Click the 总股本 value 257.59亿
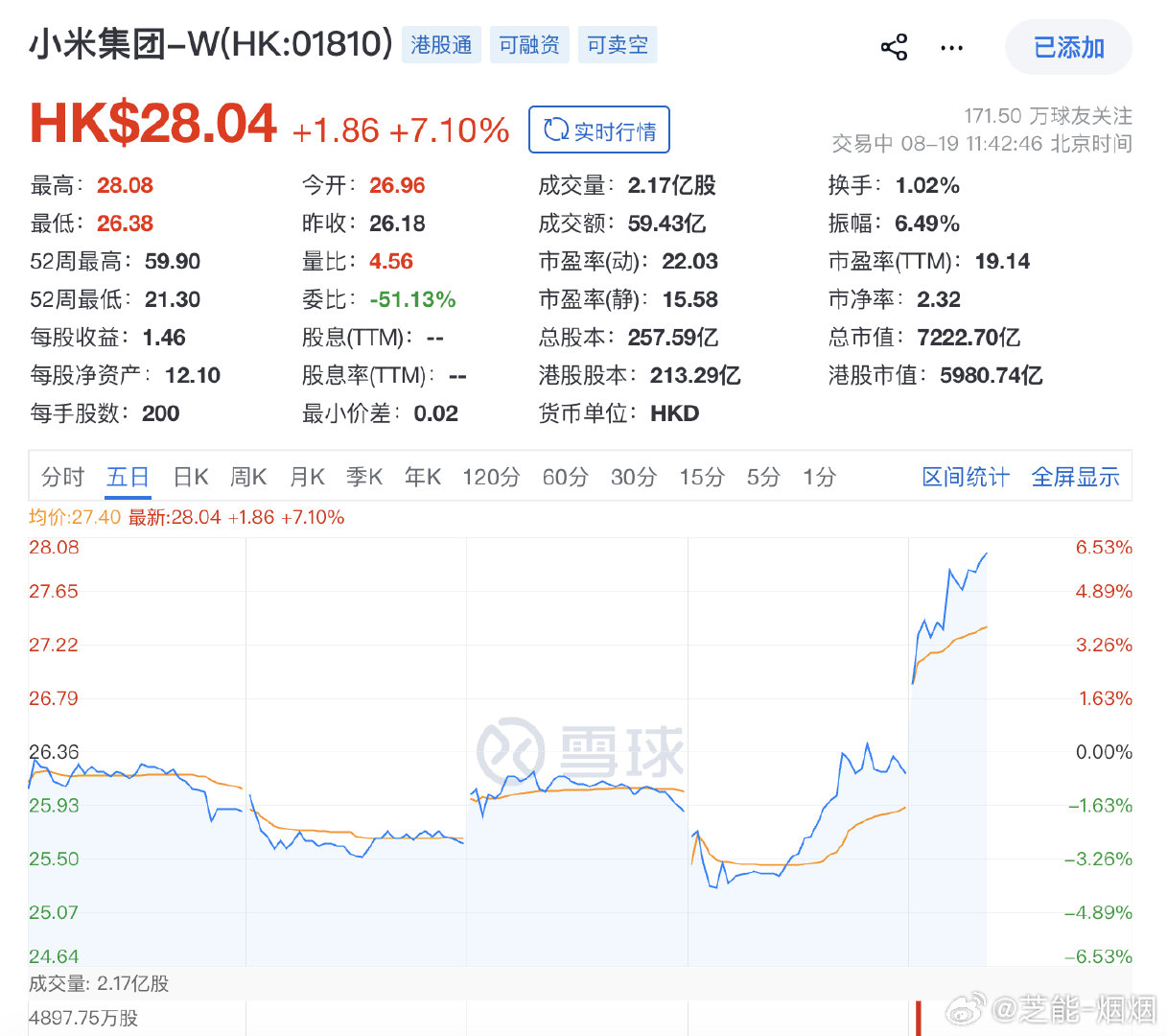 click(673, 338)
